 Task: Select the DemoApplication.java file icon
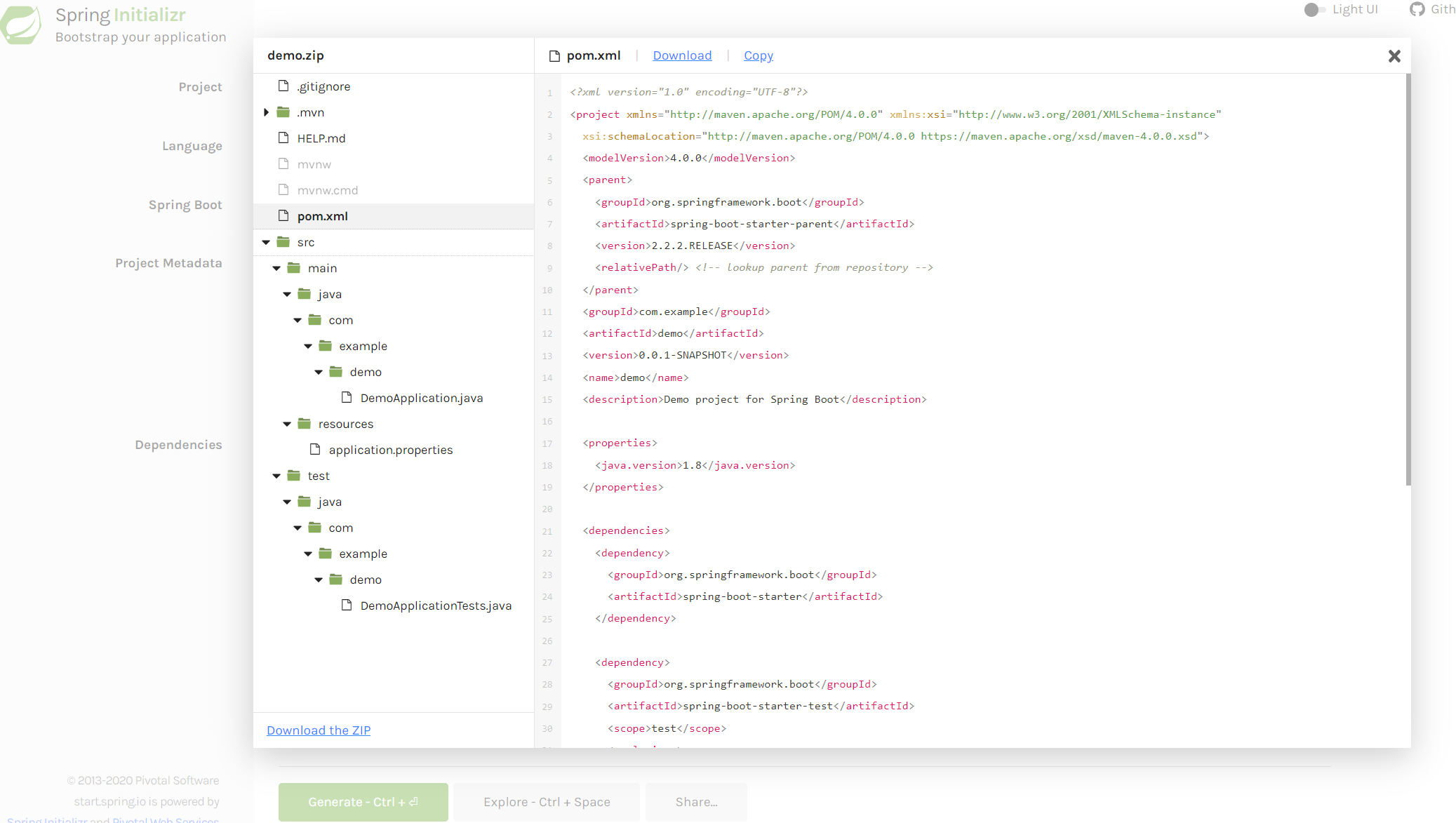pos(346,397)
